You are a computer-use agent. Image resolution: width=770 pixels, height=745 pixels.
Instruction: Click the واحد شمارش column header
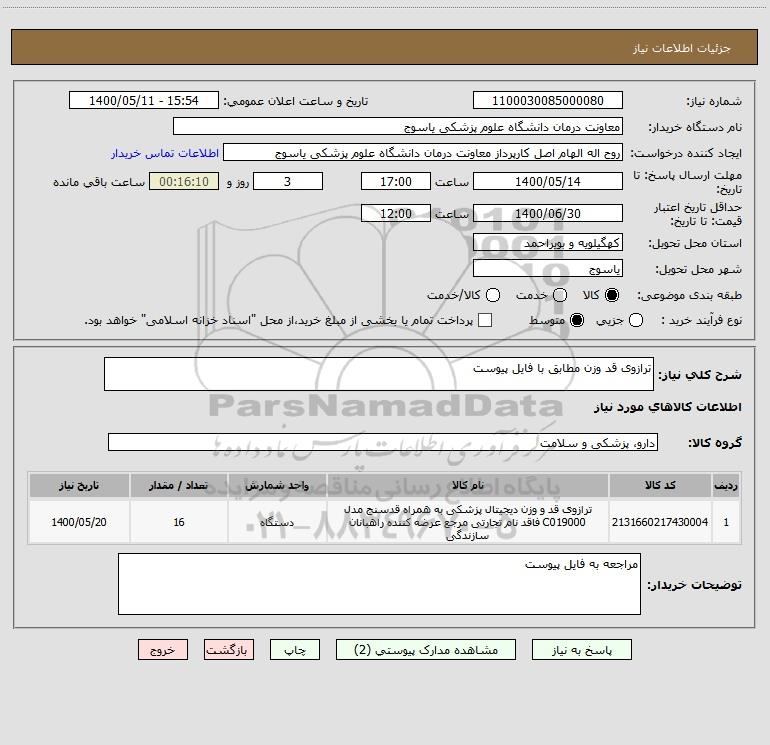click(x=277, y=485)
